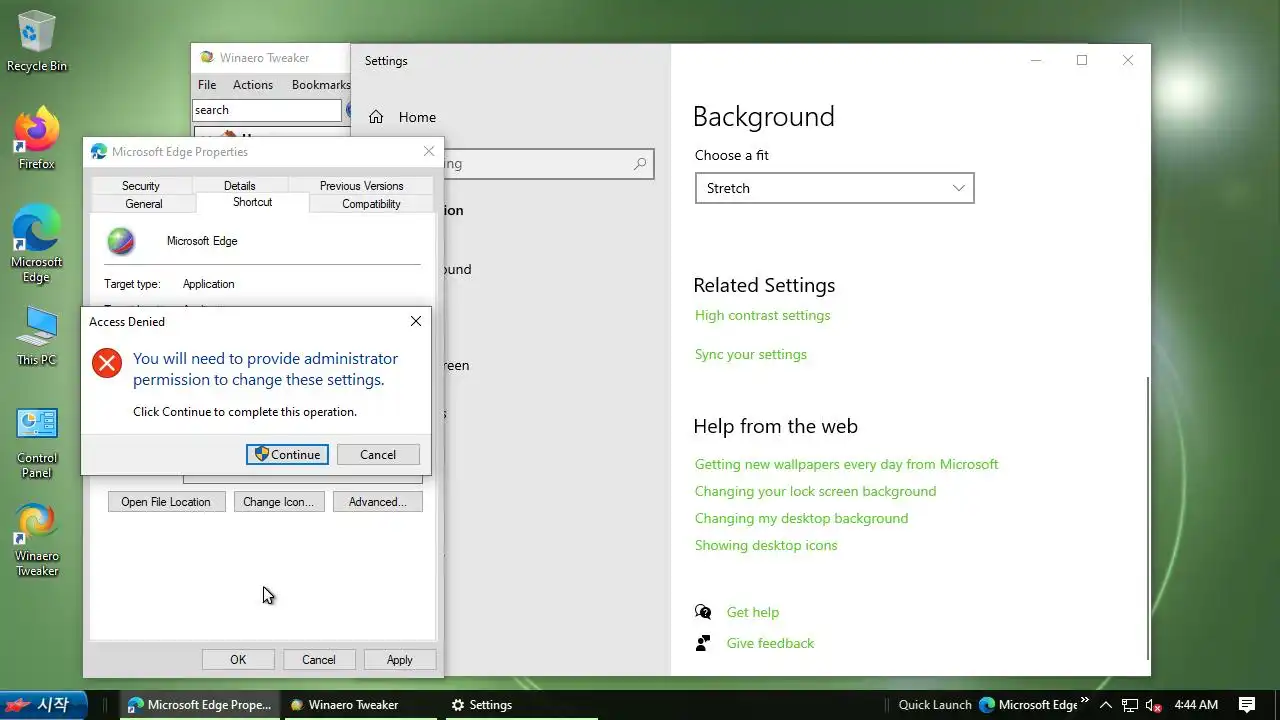The width and height of the screenshot is (1280, 720).
Task: Open the Security tab in Properties
Action: click(x=141, y=186)
